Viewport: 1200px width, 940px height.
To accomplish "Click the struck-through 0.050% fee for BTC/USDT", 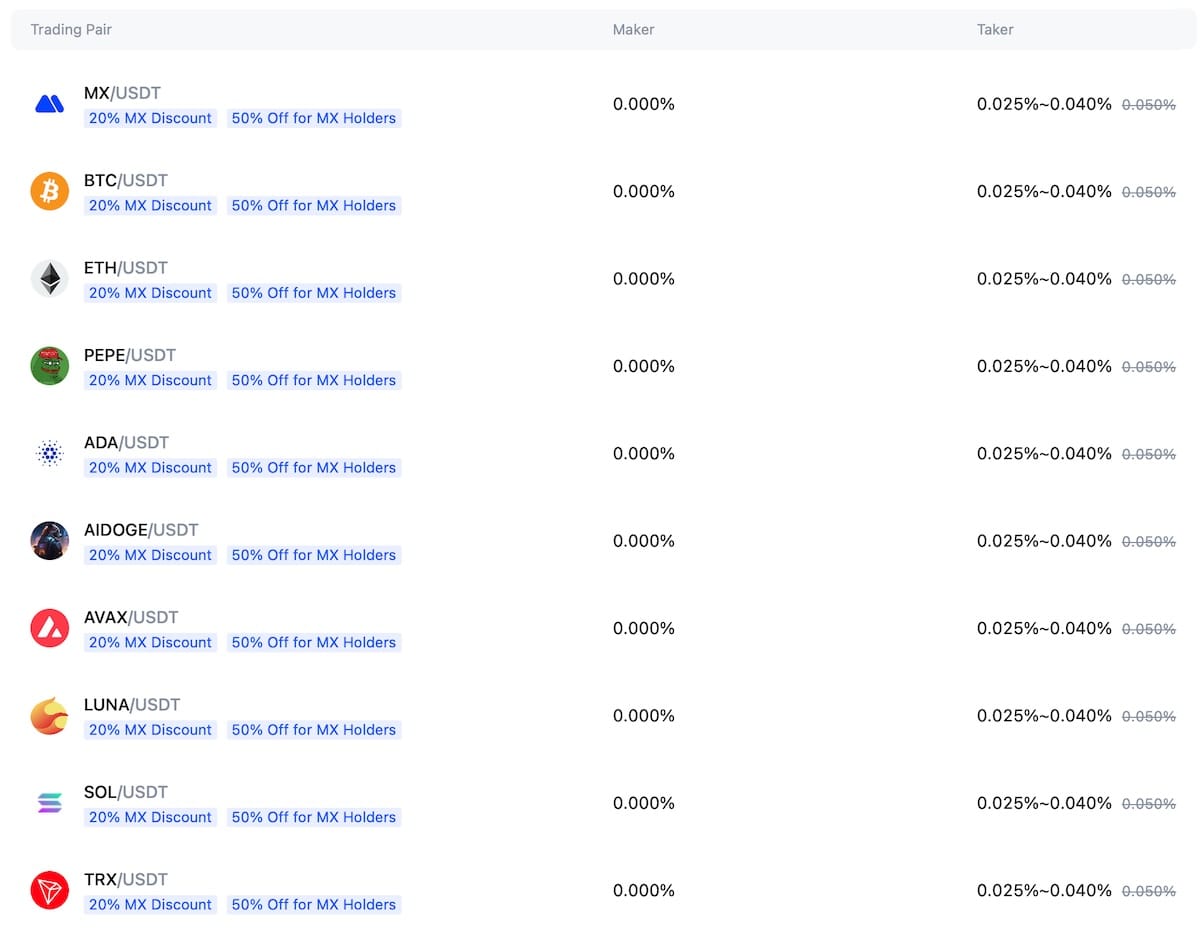I will [x=1149, y=192].
